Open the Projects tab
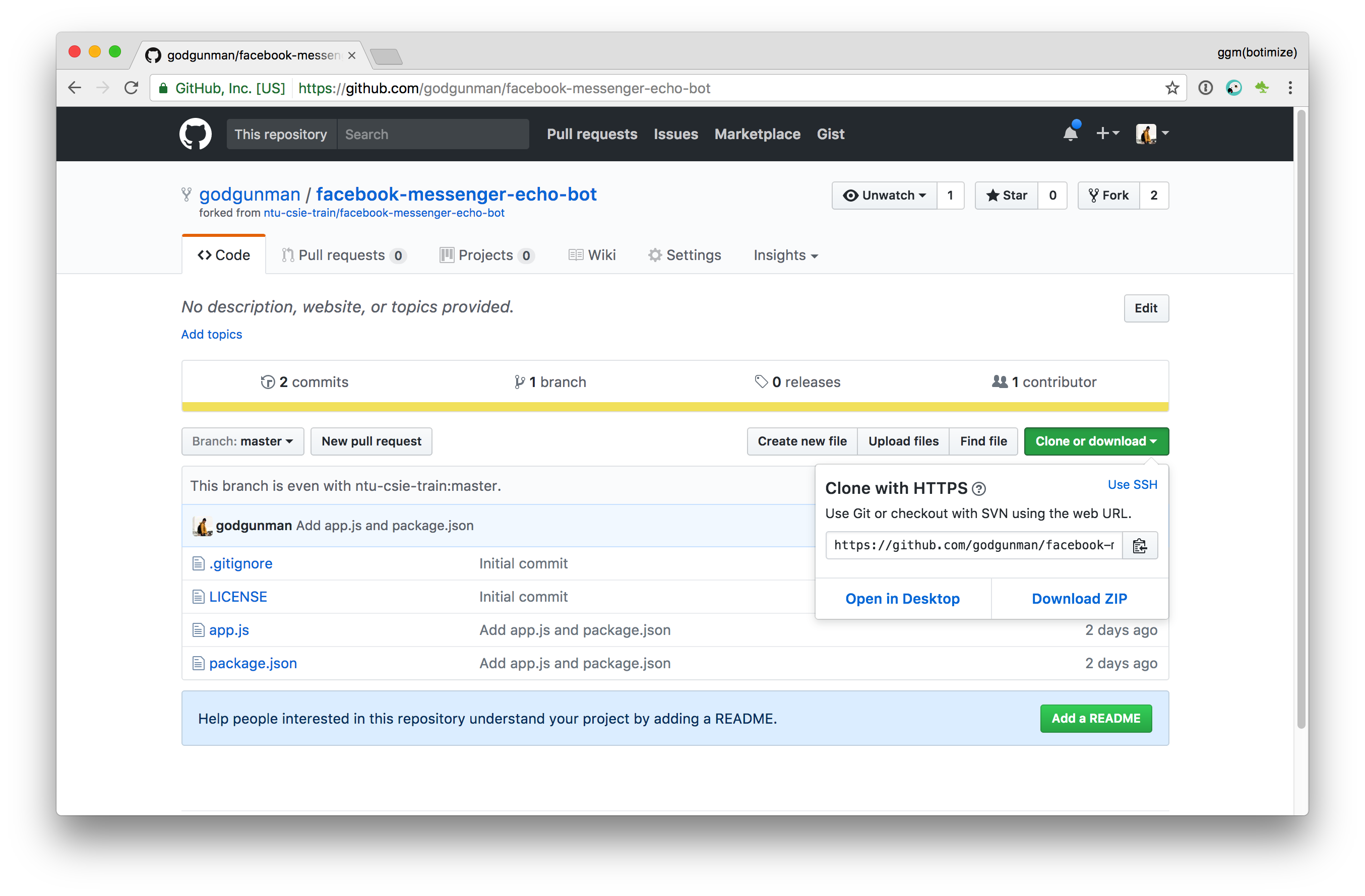The image size is (1365, 896). (x=487, y=255)
